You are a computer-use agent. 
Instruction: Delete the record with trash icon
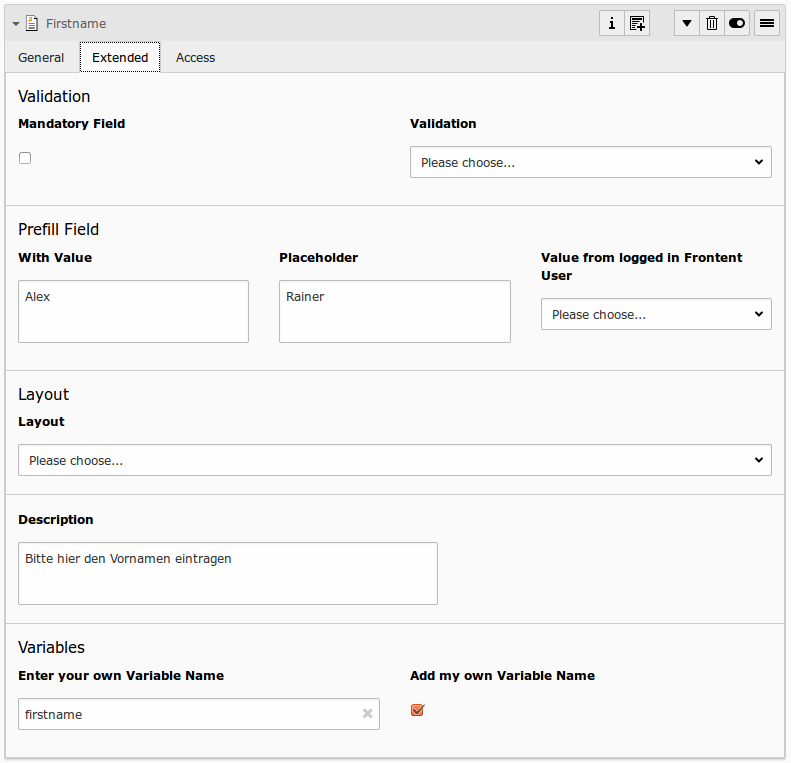pyautogui.click(x=712, y=23)
